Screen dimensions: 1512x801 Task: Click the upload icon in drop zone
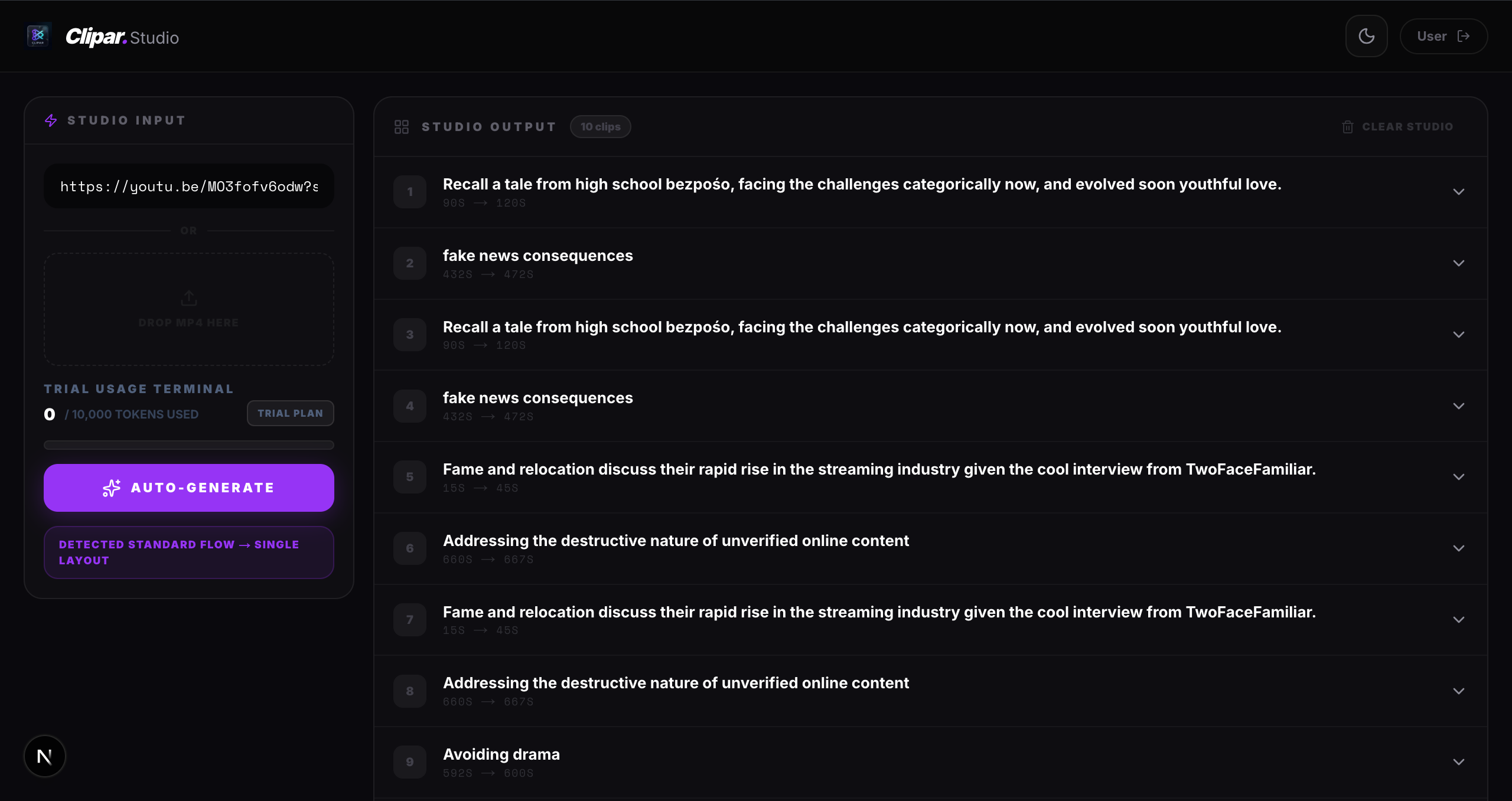[x=189, y=298]
